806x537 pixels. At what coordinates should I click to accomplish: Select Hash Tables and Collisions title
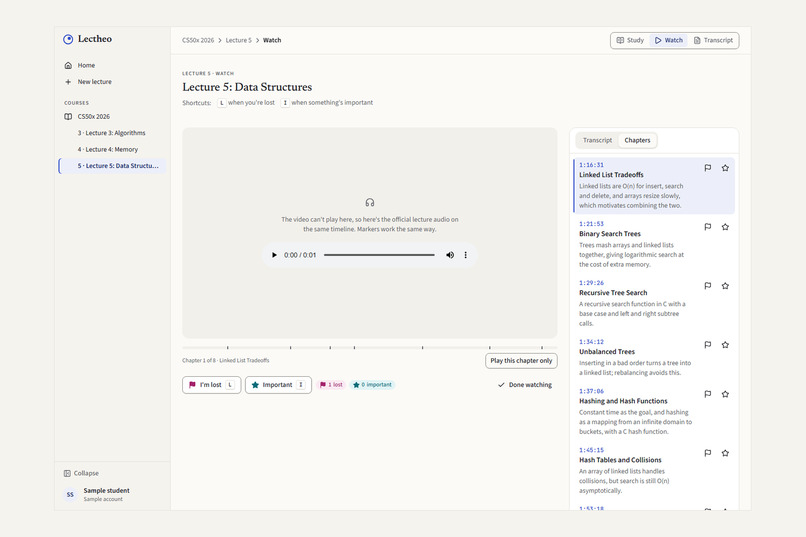pyautogui.click(x=620, y=460)
